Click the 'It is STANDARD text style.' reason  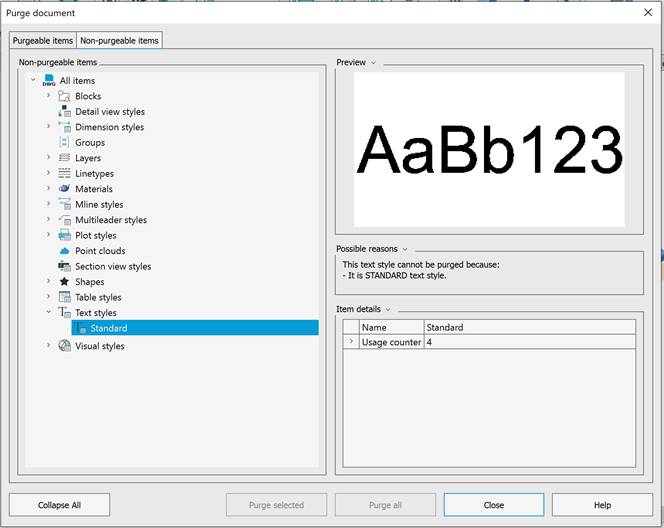coord(394,276)
